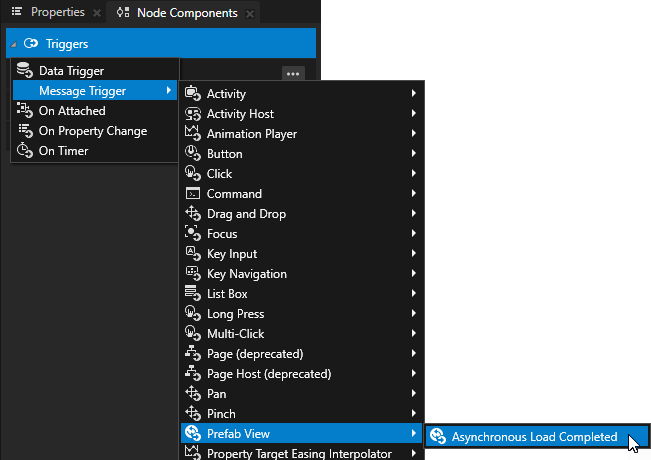This screenshot has height=460, width=651.
Task: Close the Properties tab
Action: (x=97, y=14)
